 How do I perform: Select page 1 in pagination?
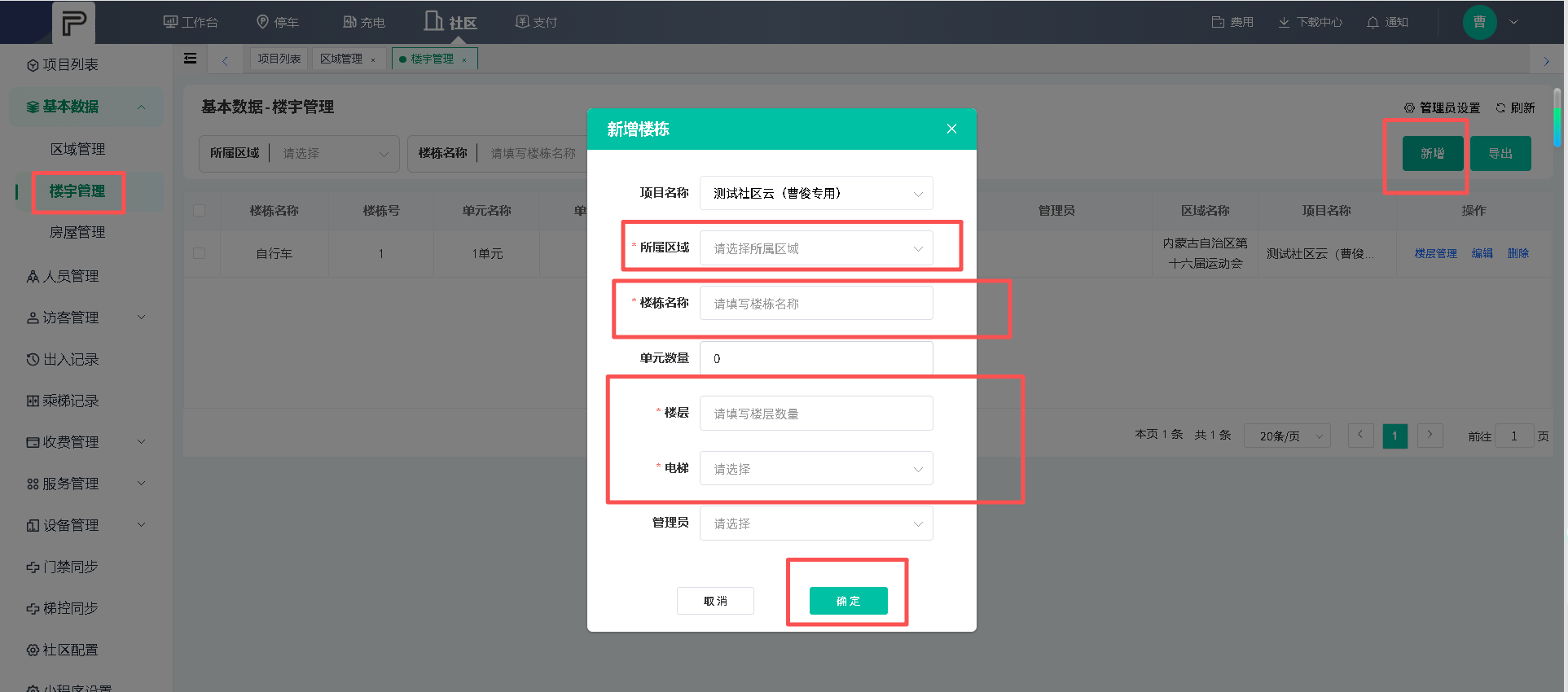pyautogui.click(x=1395, y=436)
